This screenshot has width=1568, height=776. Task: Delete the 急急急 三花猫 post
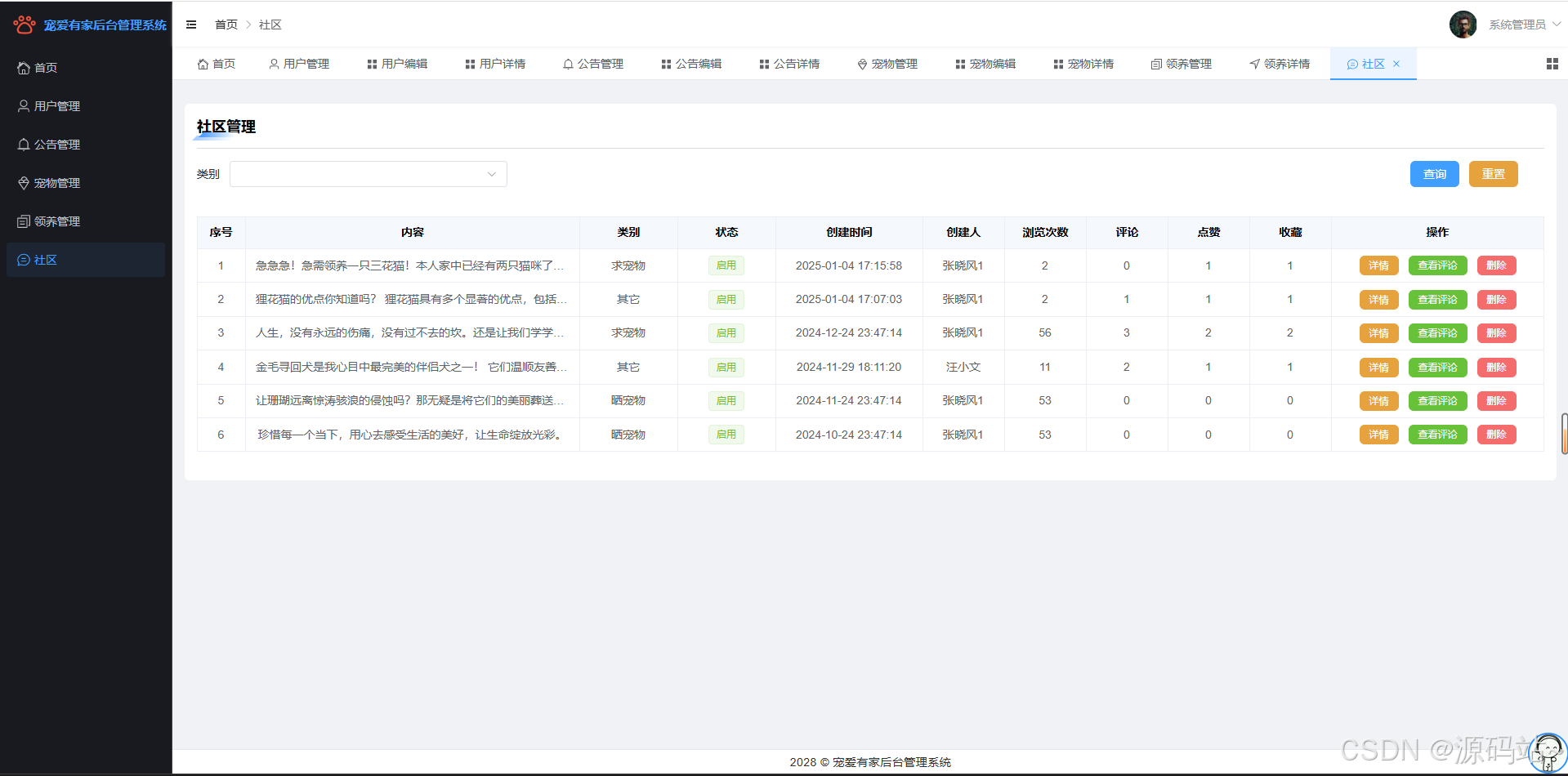tap(1496, 265)
